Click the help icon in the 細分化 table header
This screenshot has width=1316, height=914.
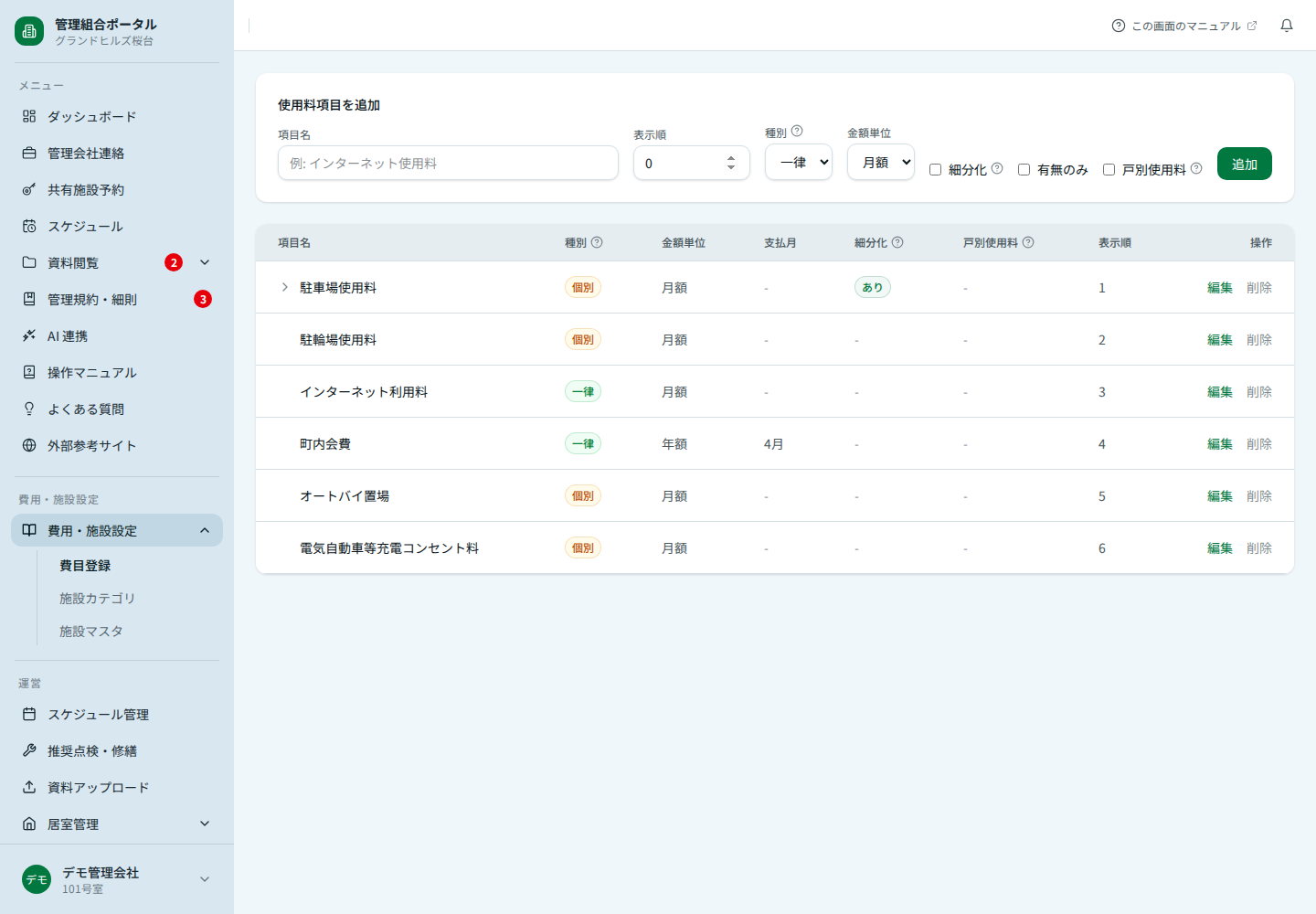tap(897, 242)
